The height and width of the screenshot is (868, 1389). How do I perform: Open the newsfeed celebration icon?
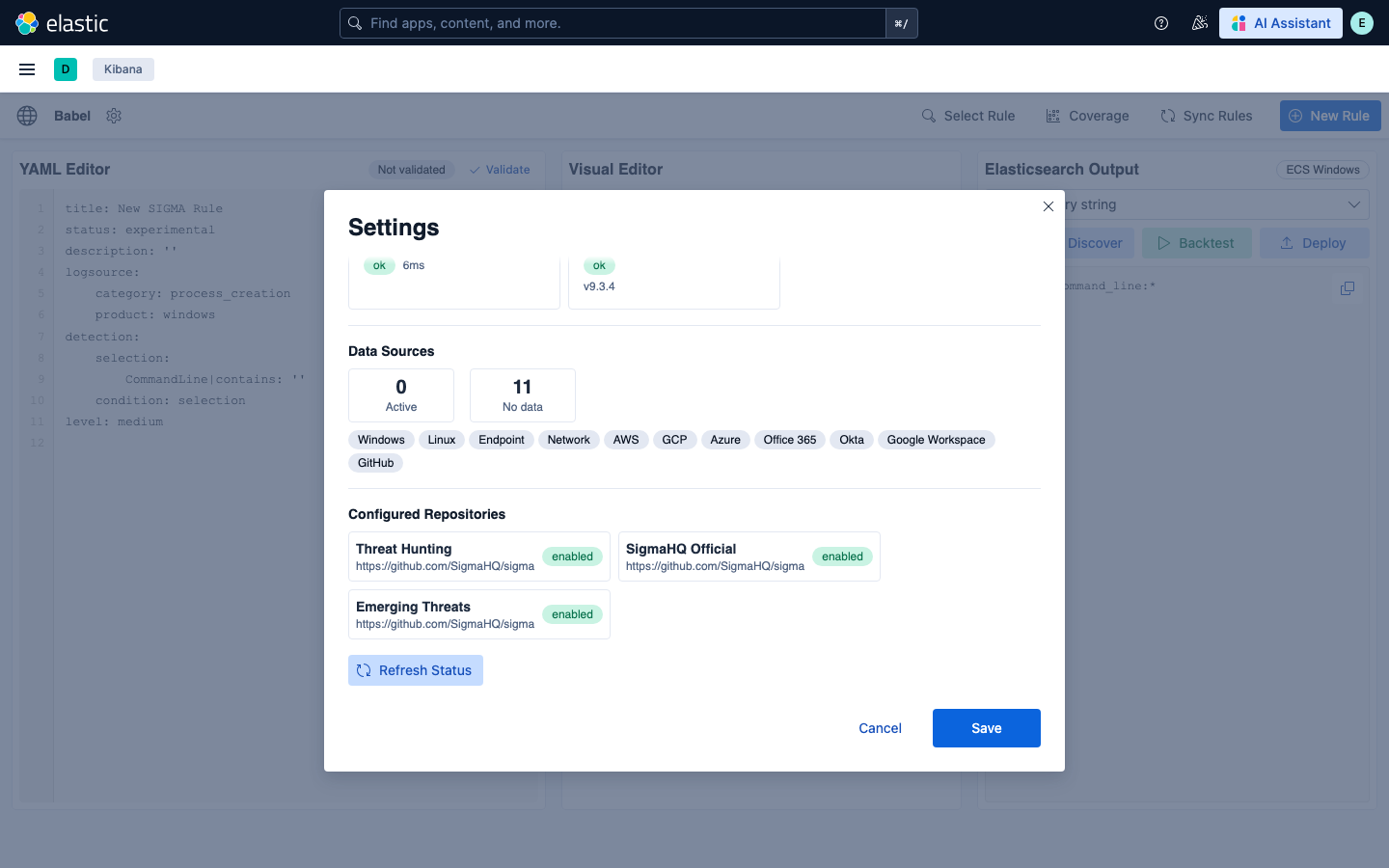1200,23
